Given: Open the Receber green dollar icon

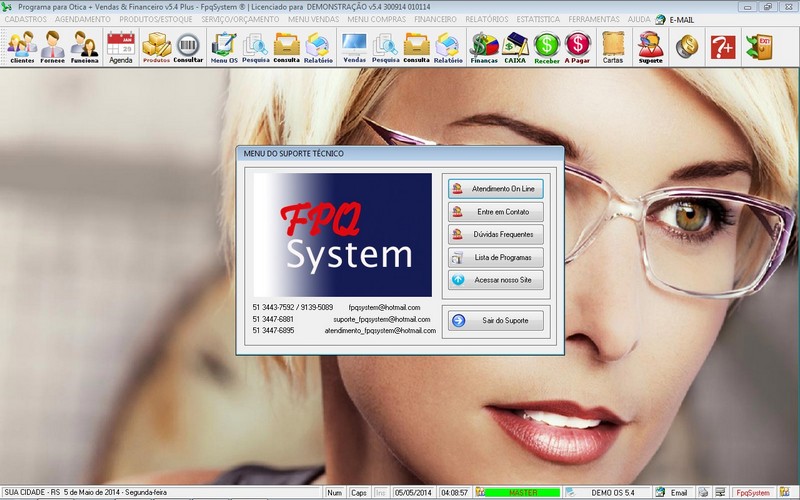Looking at the screenshot, I should coord(546,46).
